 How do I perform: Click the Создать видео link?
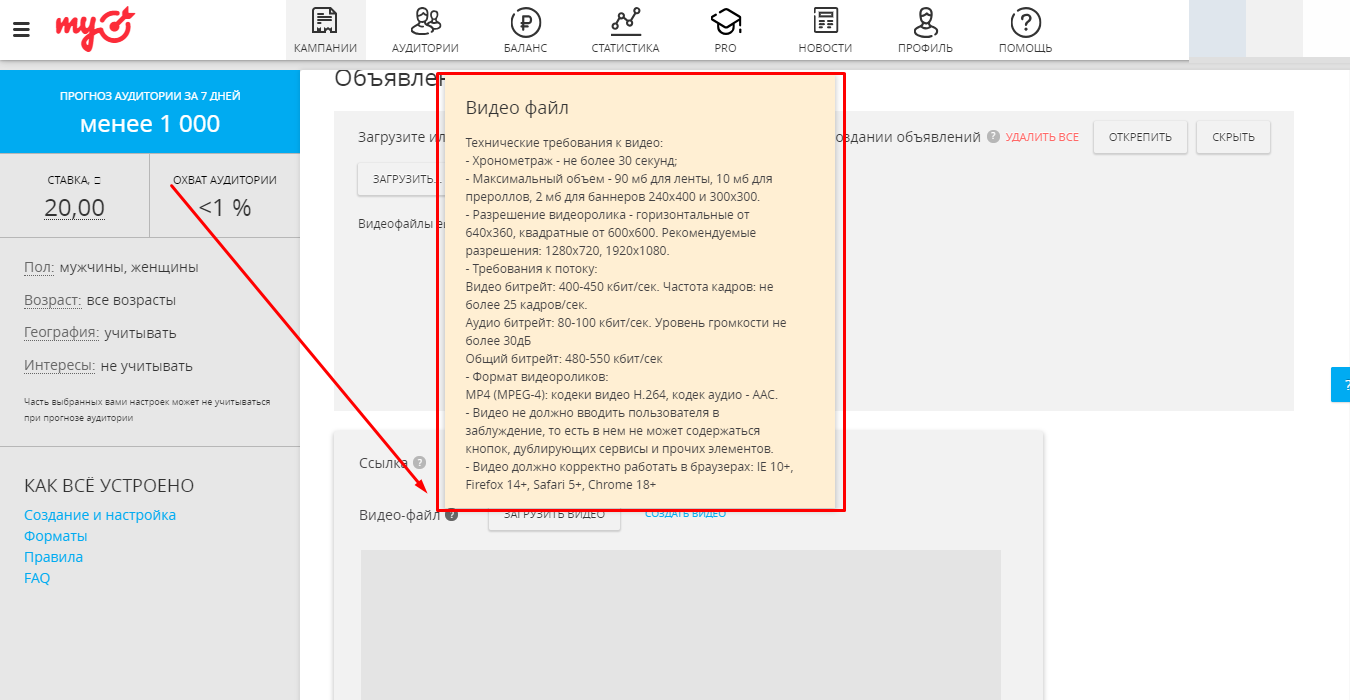(x=685, y=514)
